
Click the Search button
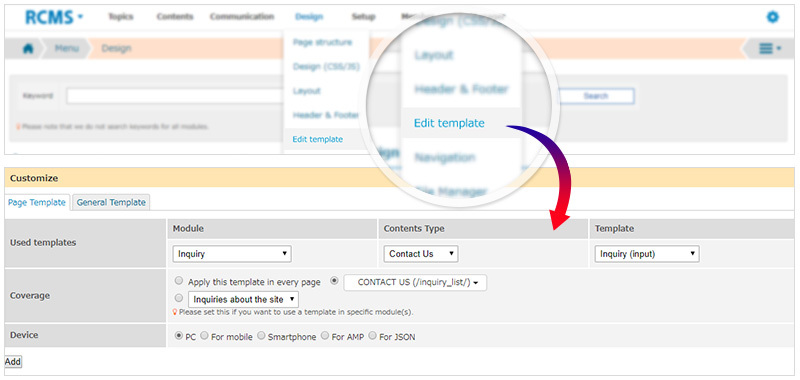(x=595, y=96)
